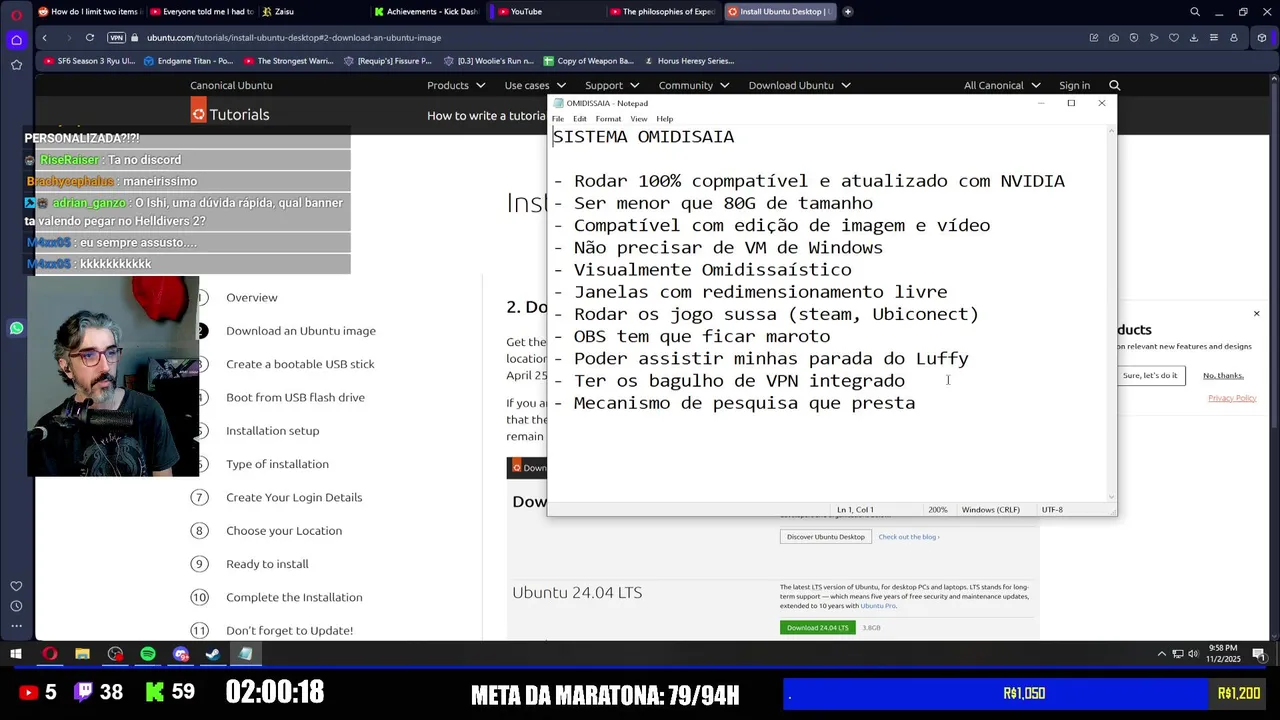The image size is (1280, 720).
Task: Open File Explorer from taskbar
Action: [82, 654]
